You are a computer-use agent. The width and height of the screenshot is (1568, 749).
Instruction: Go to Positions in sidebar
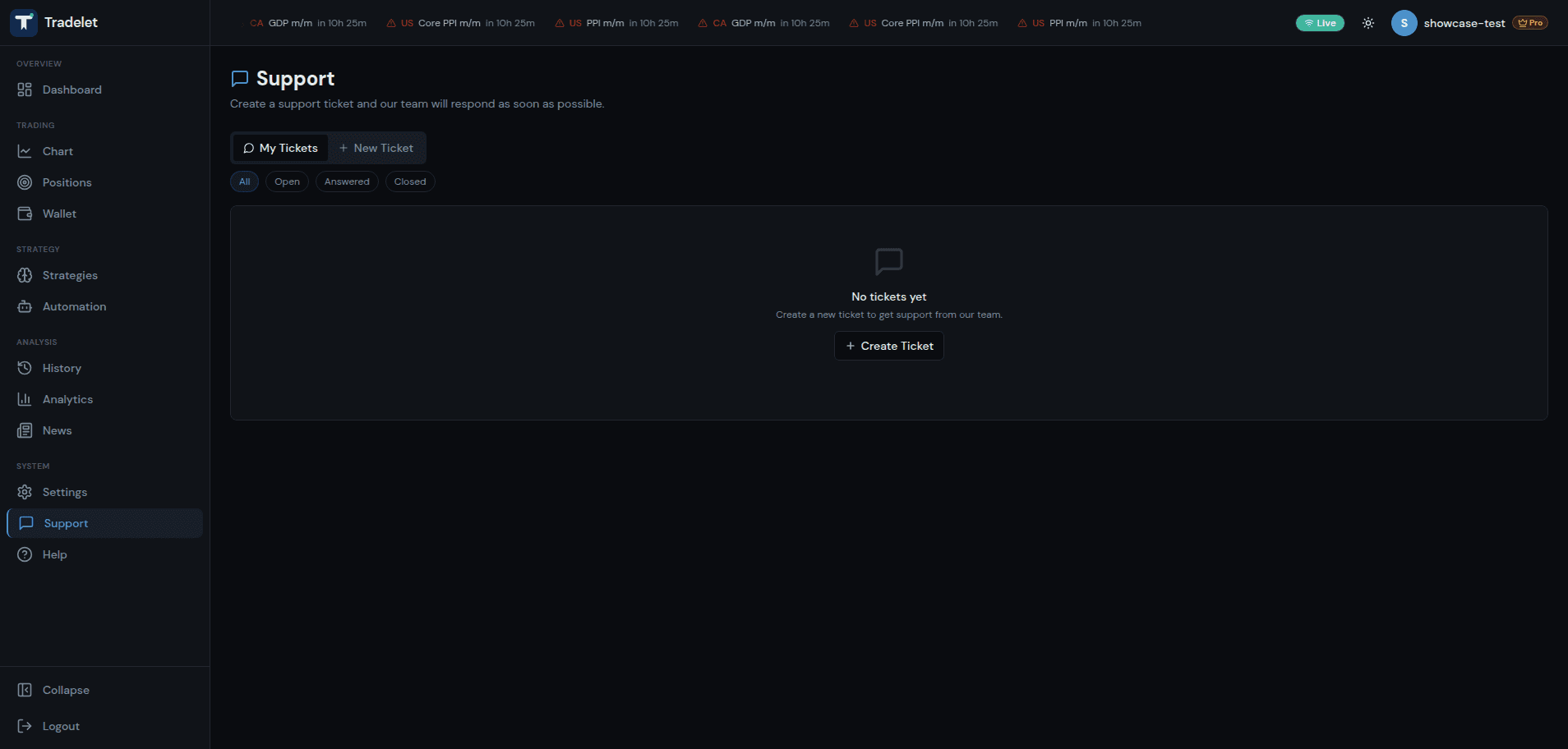67,182
